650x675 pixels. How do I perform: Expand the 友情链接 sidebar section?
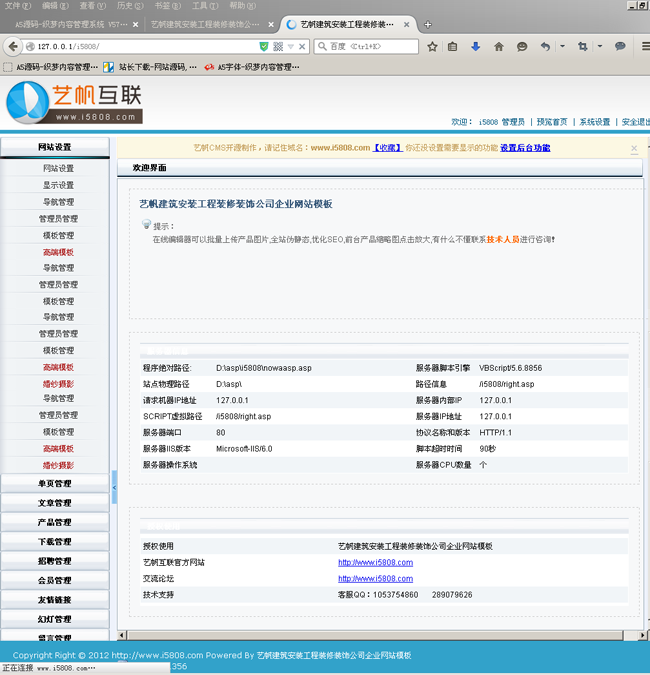(x=55, y=600)
